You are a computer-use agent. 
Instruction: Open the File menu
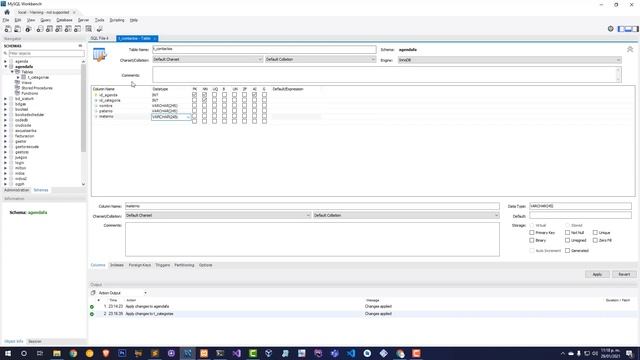6,20
